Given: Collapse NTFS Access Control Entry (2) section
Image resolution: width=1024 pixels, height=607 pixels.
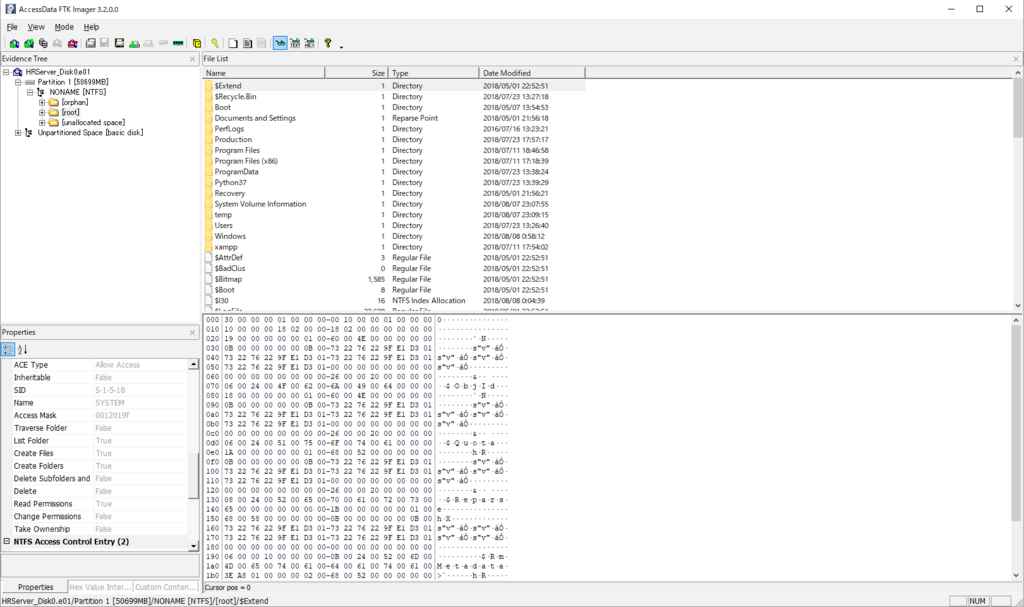Looking at the screenshot, I should point(7,541).
